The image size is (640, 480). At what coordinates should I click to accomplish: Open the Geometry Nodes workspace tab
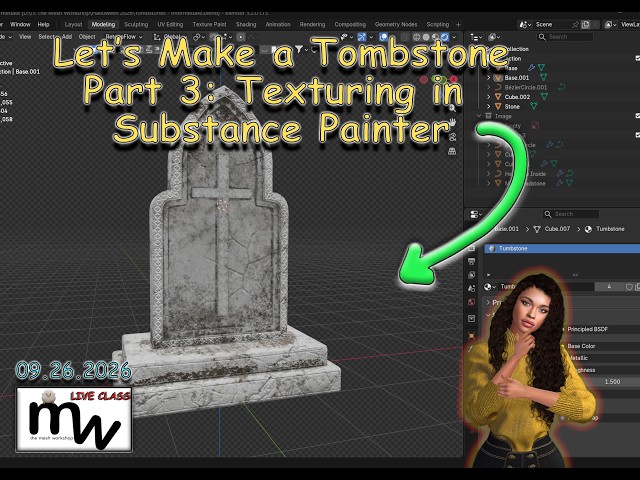tap(396, 24)
